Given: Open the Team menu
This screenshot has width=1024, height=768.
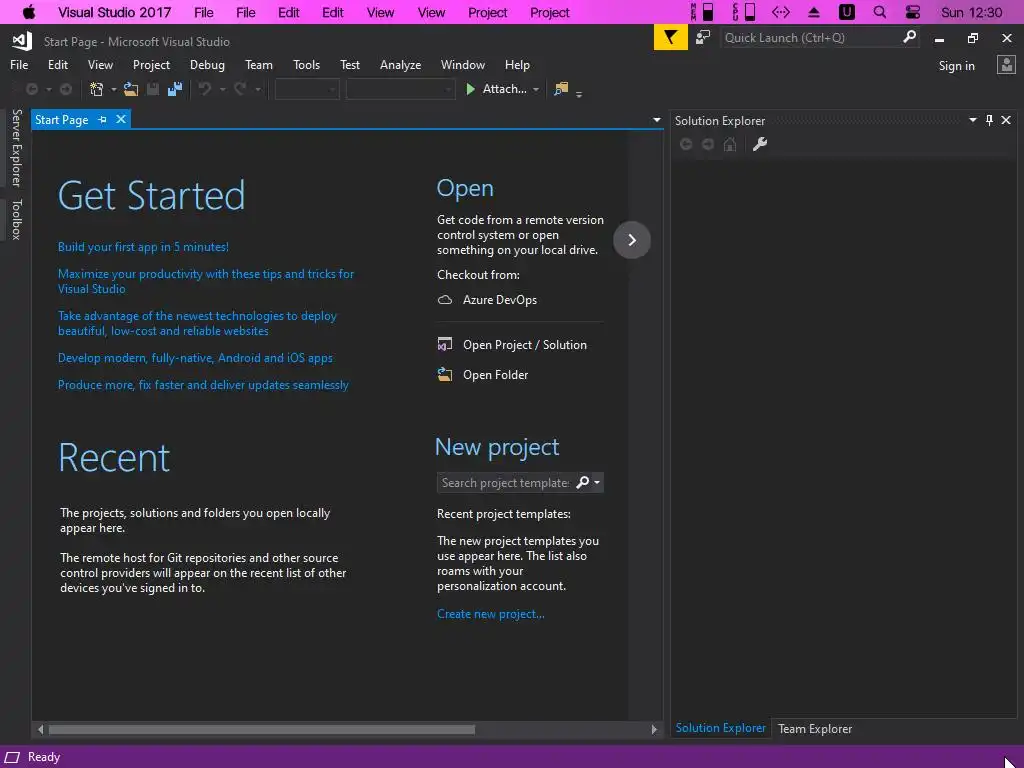Looking at the screenshot, I should (x=259, y=65).
